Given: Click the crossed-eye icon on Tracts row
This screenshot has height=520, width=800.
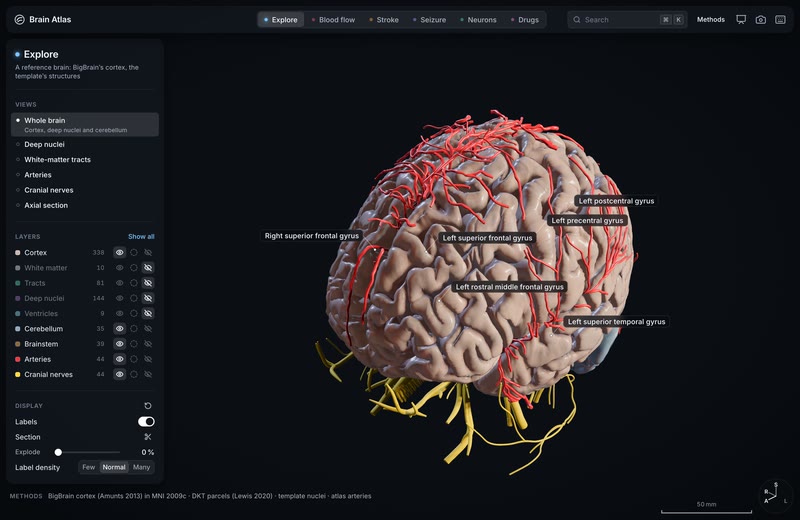Looking at the screenshot, I should 148,283.
